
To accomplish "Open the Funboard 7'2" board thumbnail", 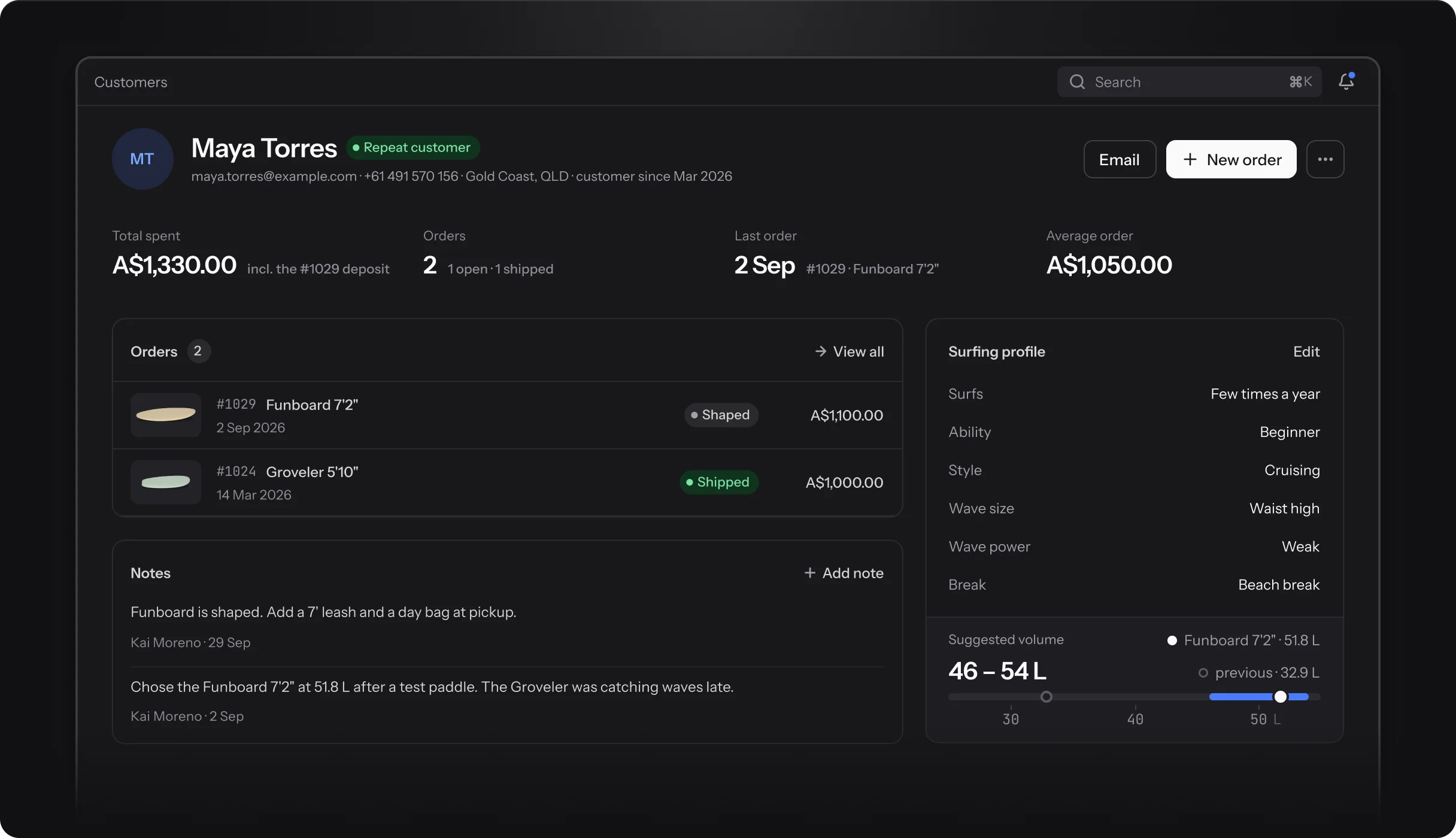I will pos(166,415).
